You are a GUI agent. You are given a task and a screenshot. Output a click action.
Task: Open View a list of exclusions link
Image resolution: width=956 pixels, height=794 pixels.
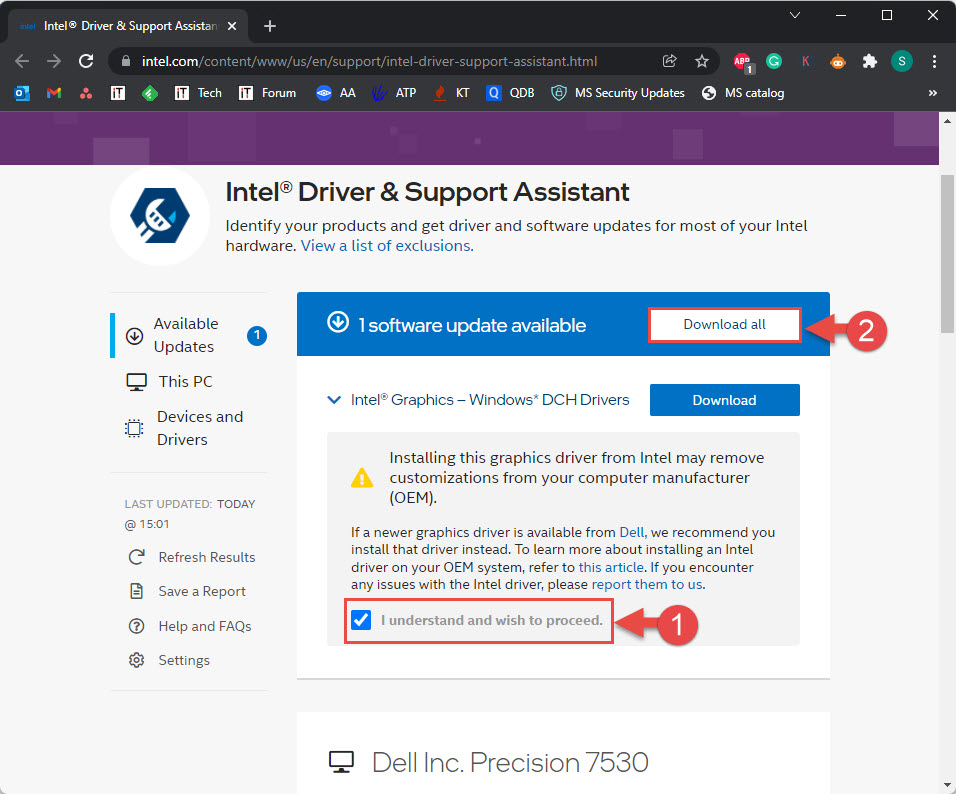pyautogui.click(x=387, y=246)
